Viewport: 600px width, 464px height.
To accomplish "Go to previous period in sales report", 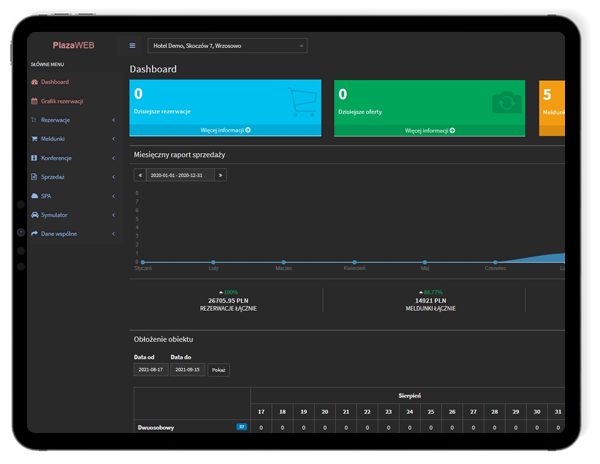I will tap(140, 175).
